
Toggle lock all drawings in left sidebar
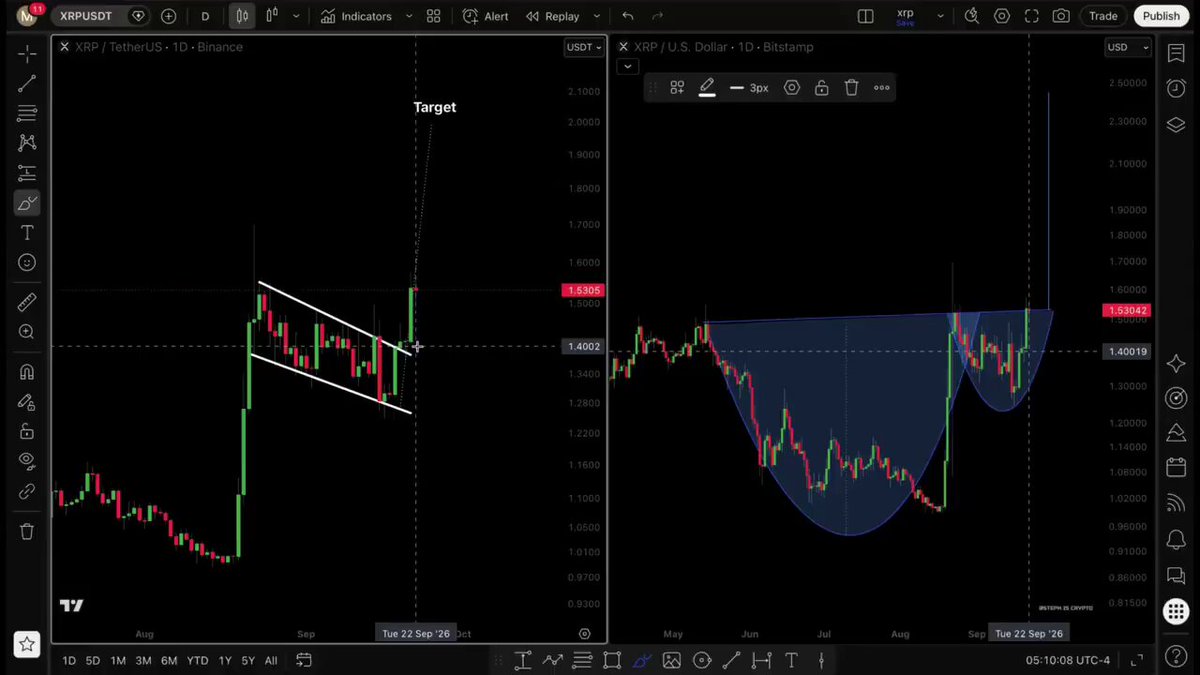point(27,432)
